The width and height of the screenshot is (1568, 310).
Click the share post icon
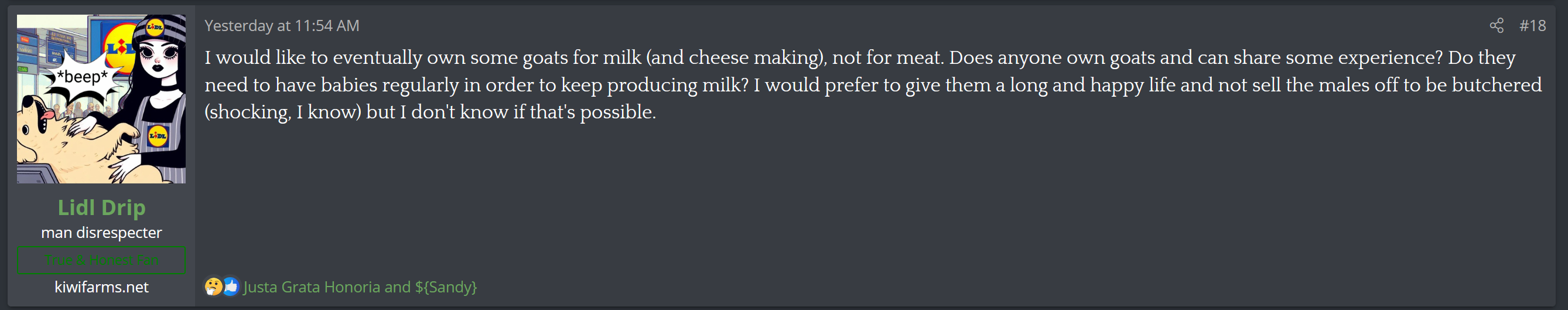pyautogui.click(x=1496, y=26)
